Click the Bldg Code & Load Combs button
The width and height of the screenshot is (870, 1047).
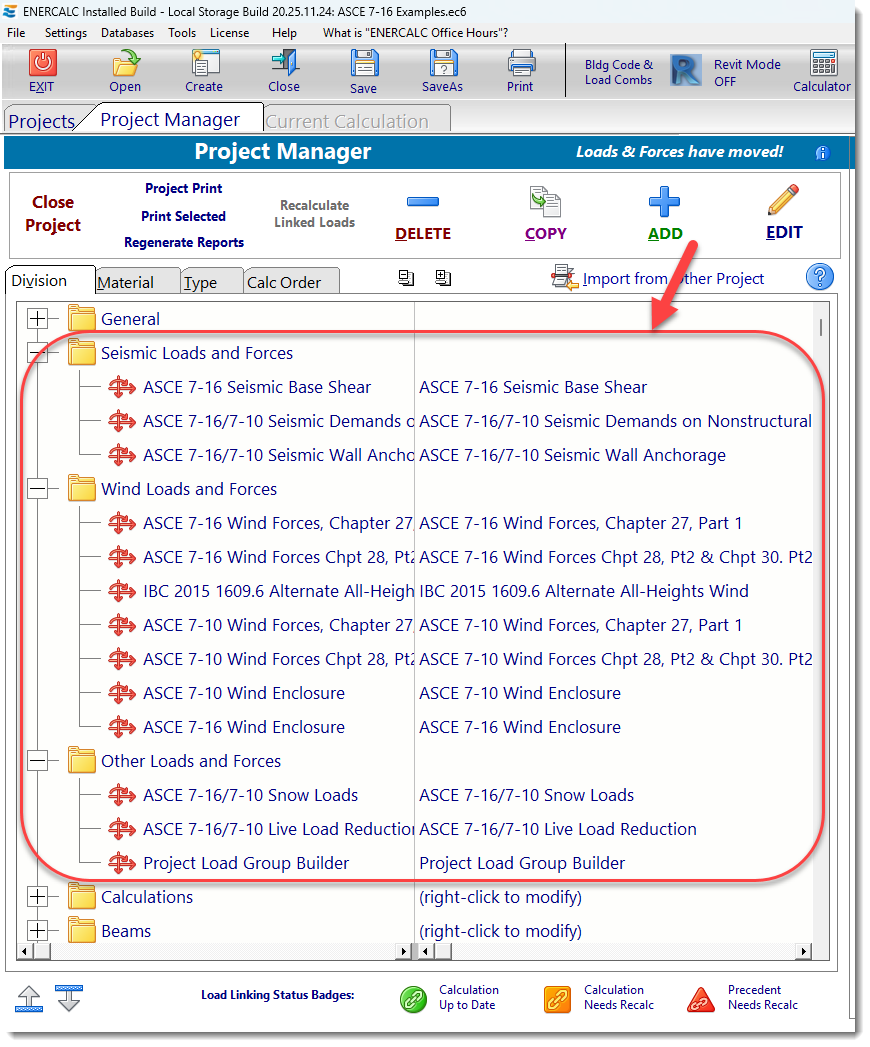pos(618,72)
